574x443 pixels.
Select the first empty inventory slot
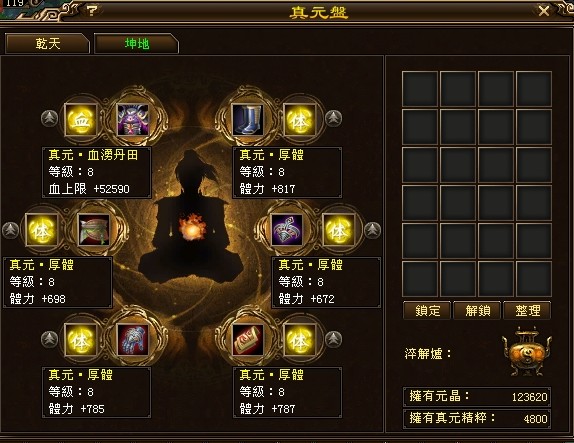pyautogui.click(x=420, y=89)
